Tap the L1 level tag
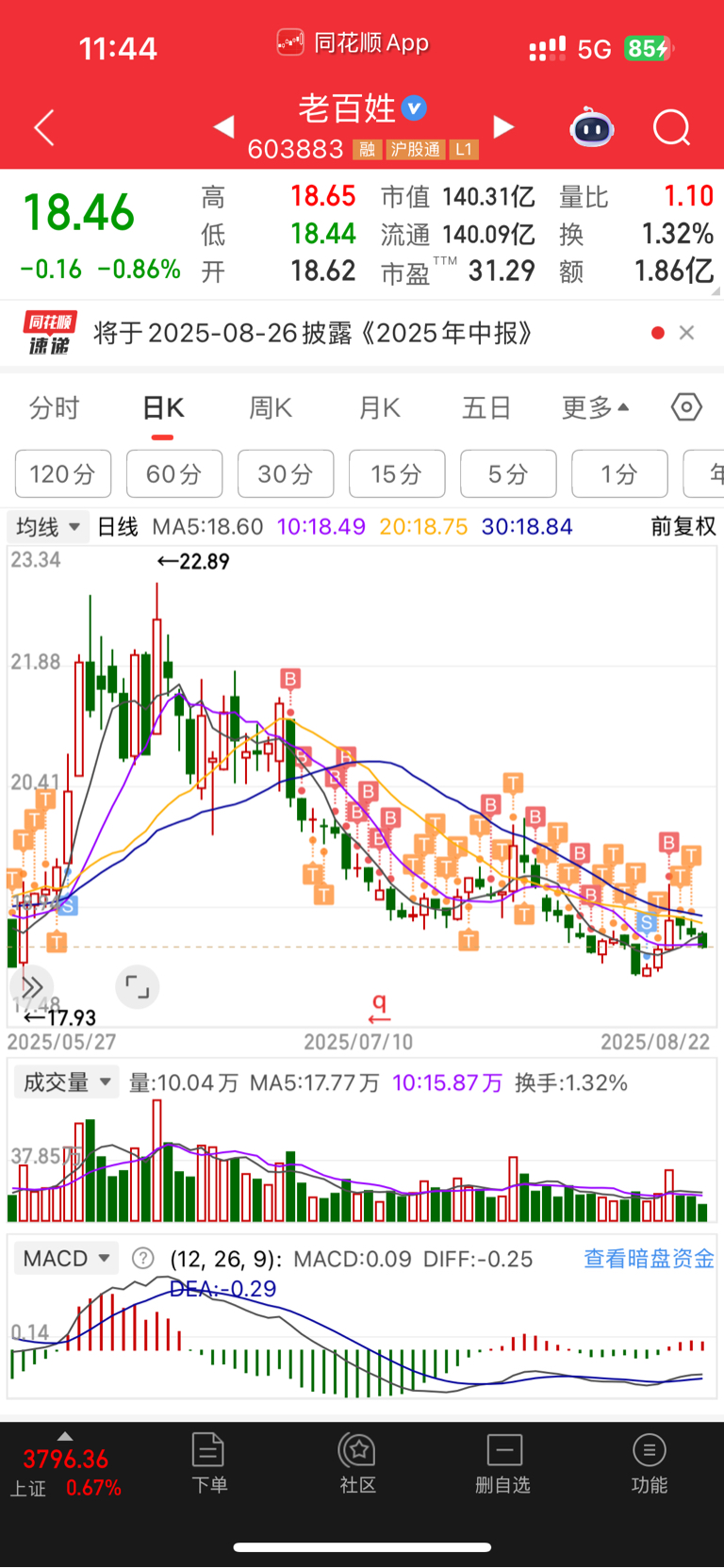 pos(463,149)
